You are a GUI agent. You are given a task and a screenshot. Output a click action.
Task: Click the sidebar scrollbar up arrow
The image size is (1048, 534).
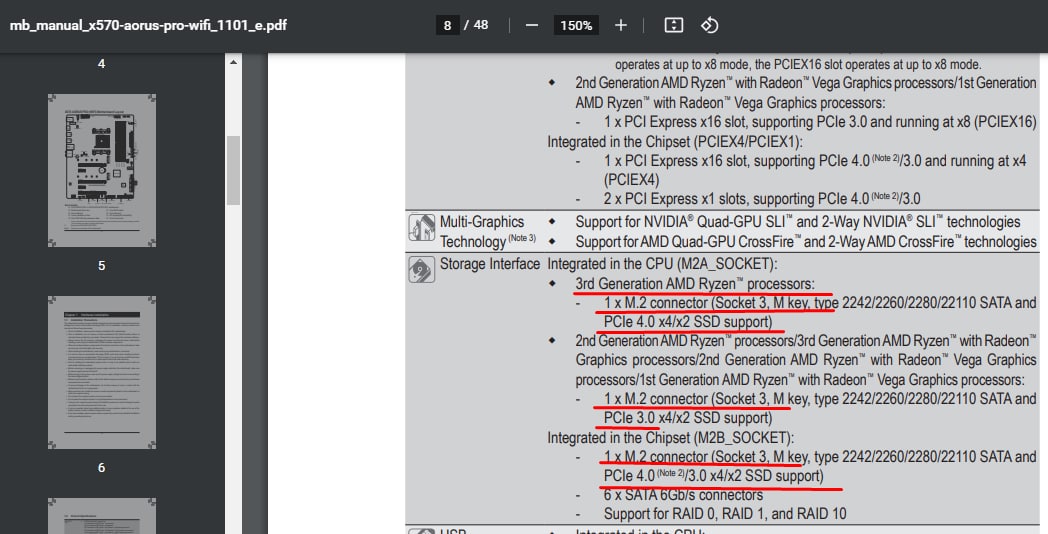click(233, 62)
